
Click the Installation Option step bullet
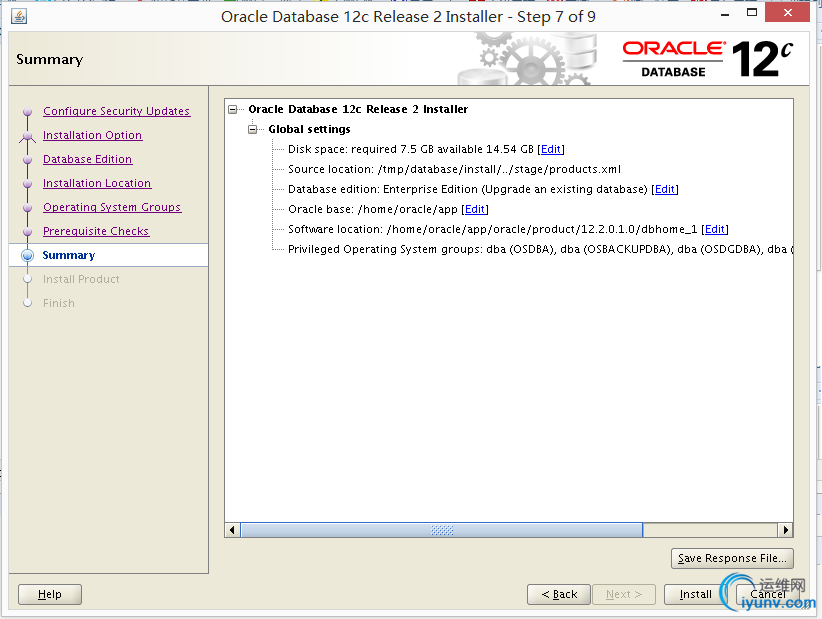click(x=28, y=136)
